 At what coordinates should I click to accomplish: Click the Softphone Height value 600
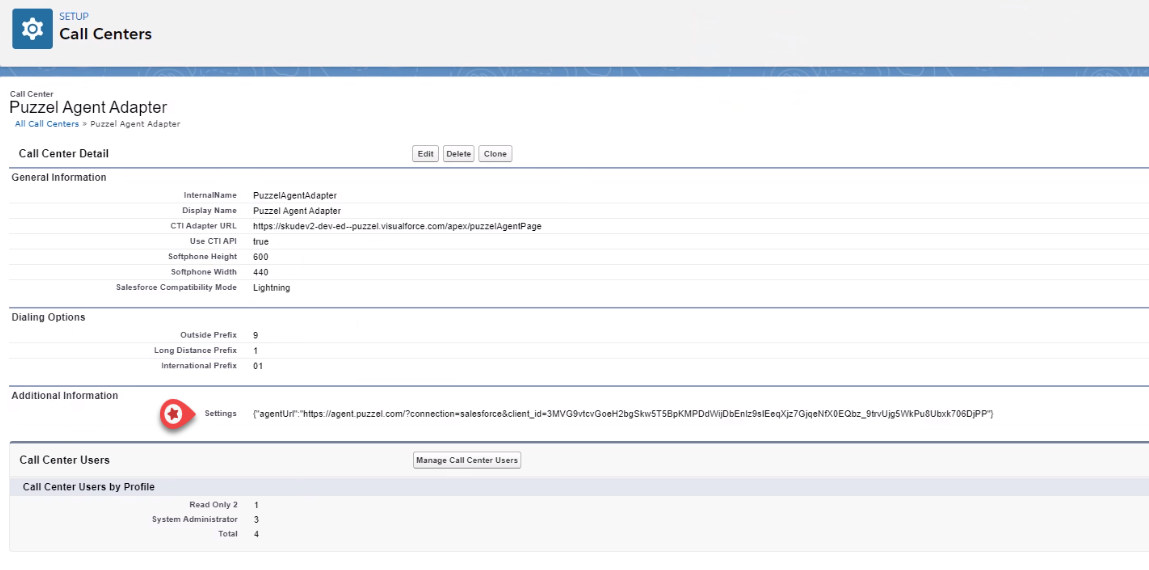260,257
